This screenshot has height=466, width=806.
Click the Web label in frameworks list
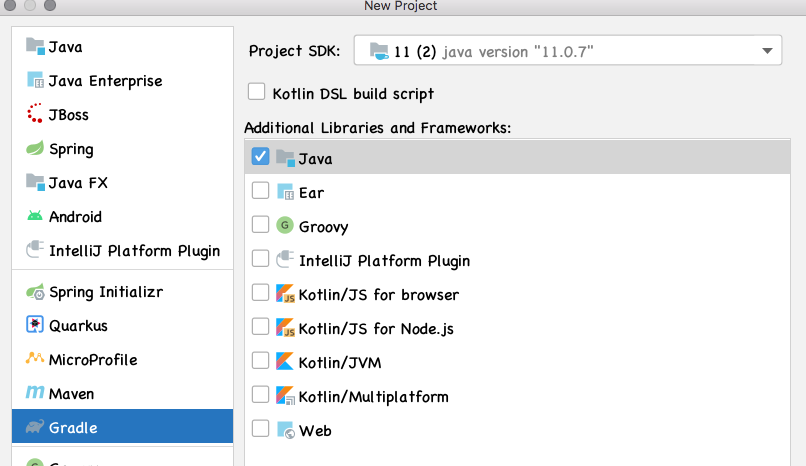pos(315,431)
